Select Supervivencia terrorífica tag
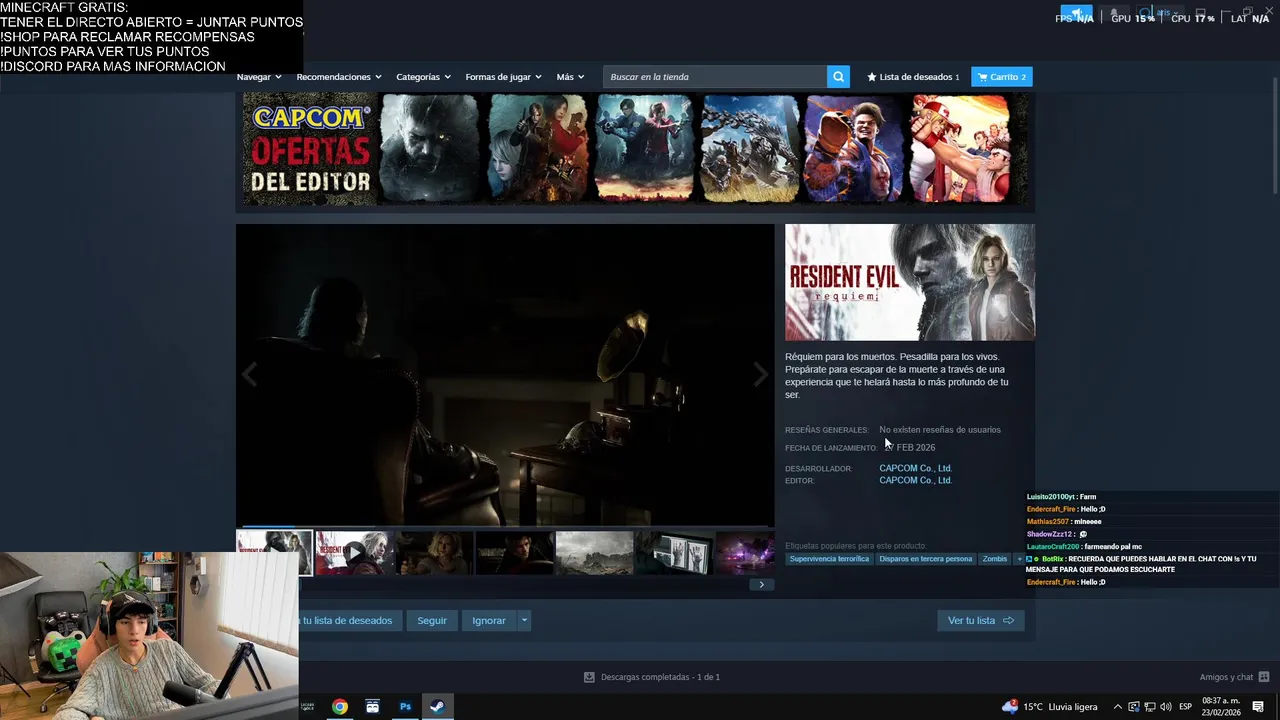Viewport: 1280px width, 720px height. [829, 559]
